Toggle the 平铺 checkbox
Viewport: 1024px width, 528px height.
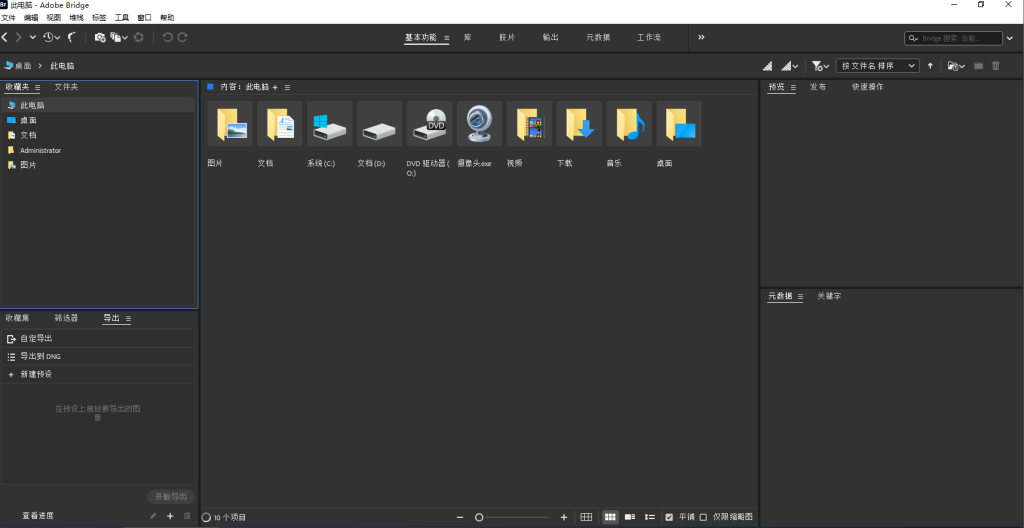(x=669, y=517)
